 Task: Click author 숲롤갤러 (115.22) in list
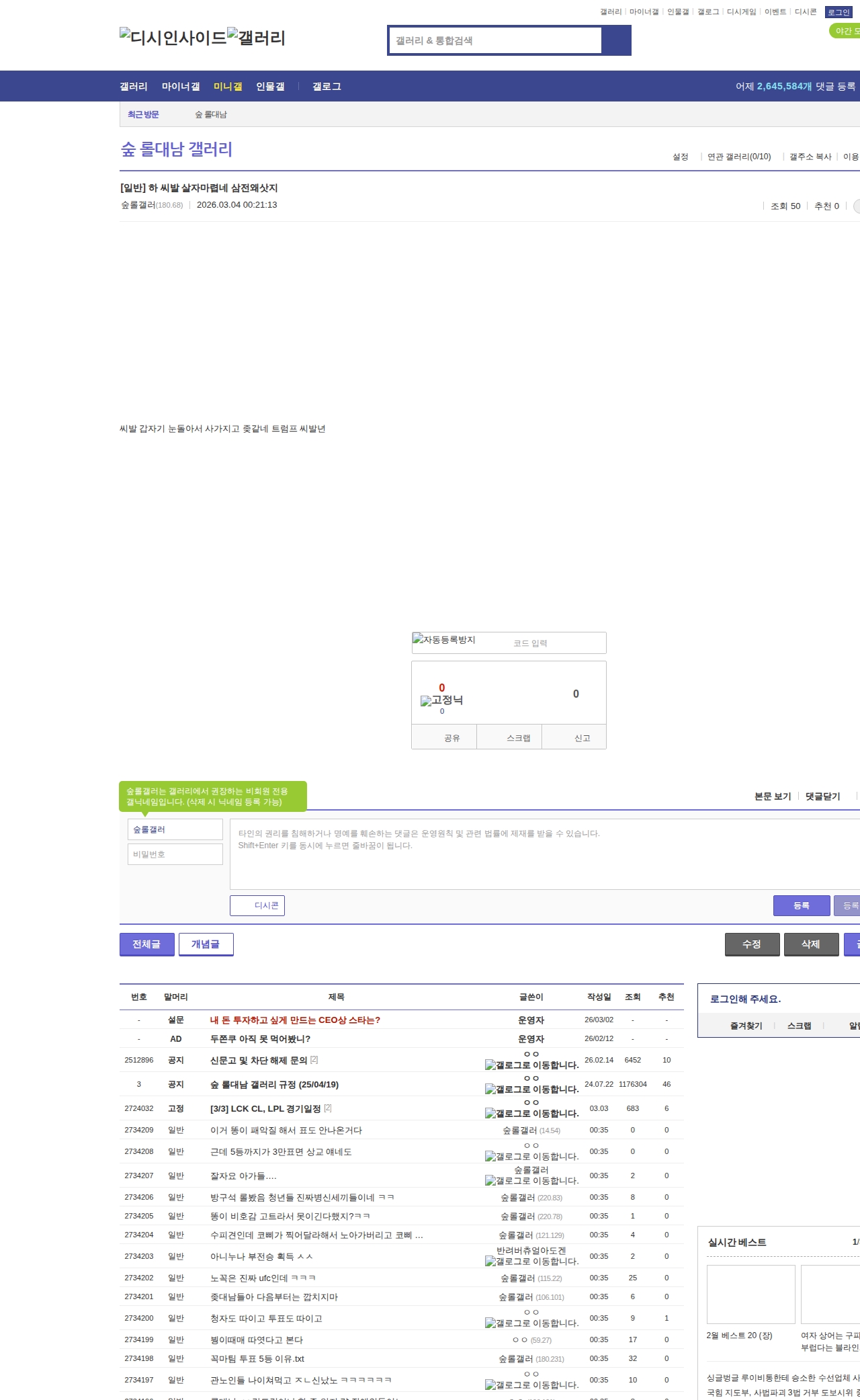click(x=531, y=1278)
